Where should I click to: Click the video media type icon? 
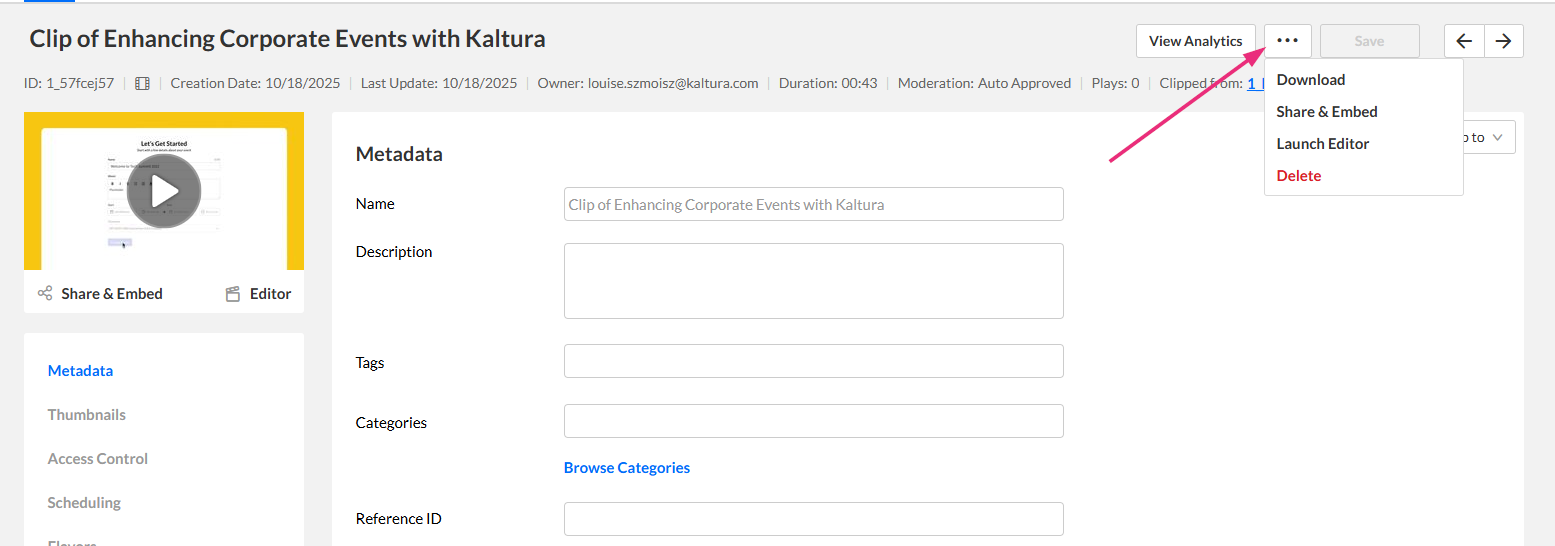[x=142, y=84]
